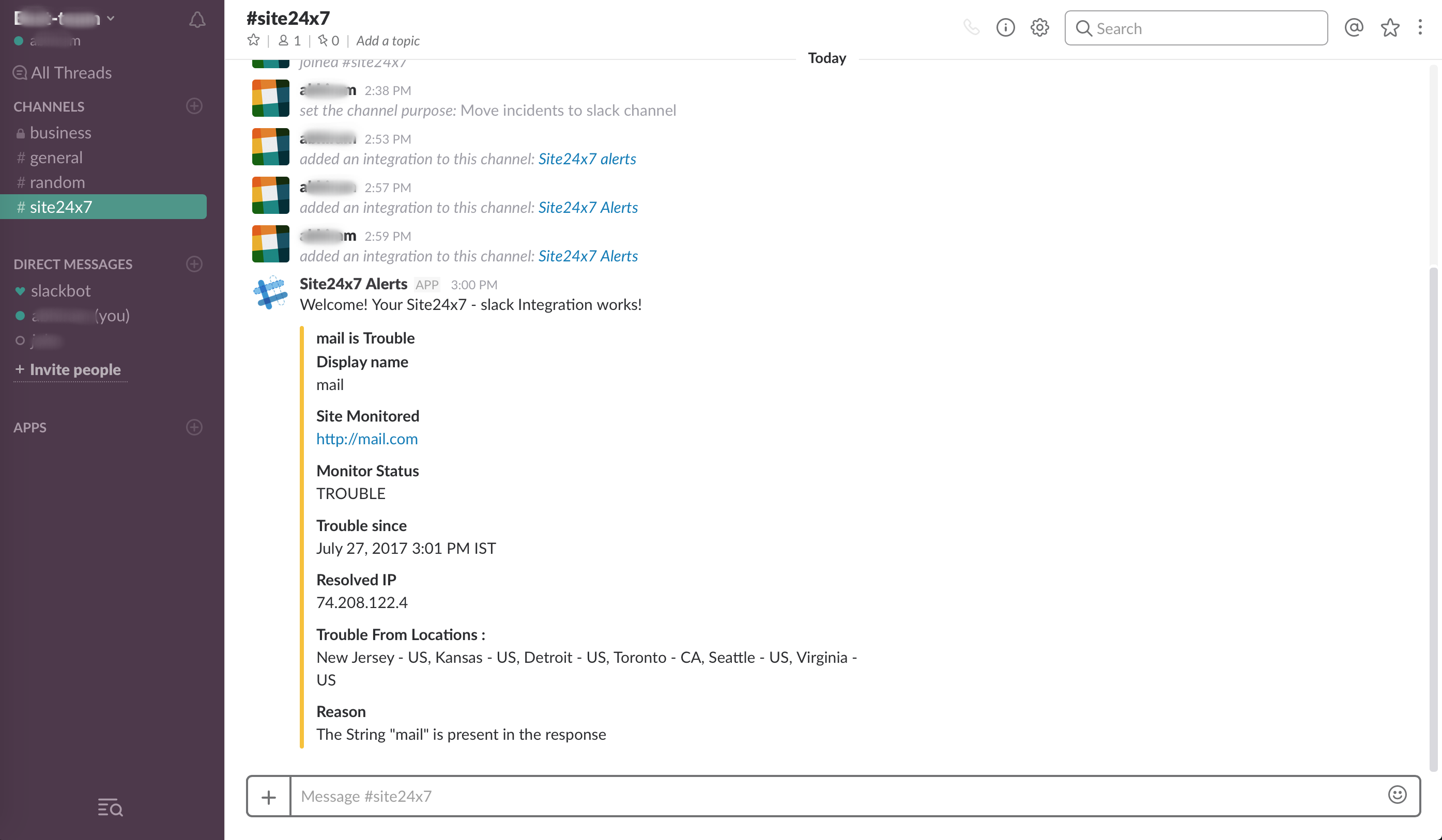Star the #site24x7 channel
1442x840 pixels.
[253, 41]
